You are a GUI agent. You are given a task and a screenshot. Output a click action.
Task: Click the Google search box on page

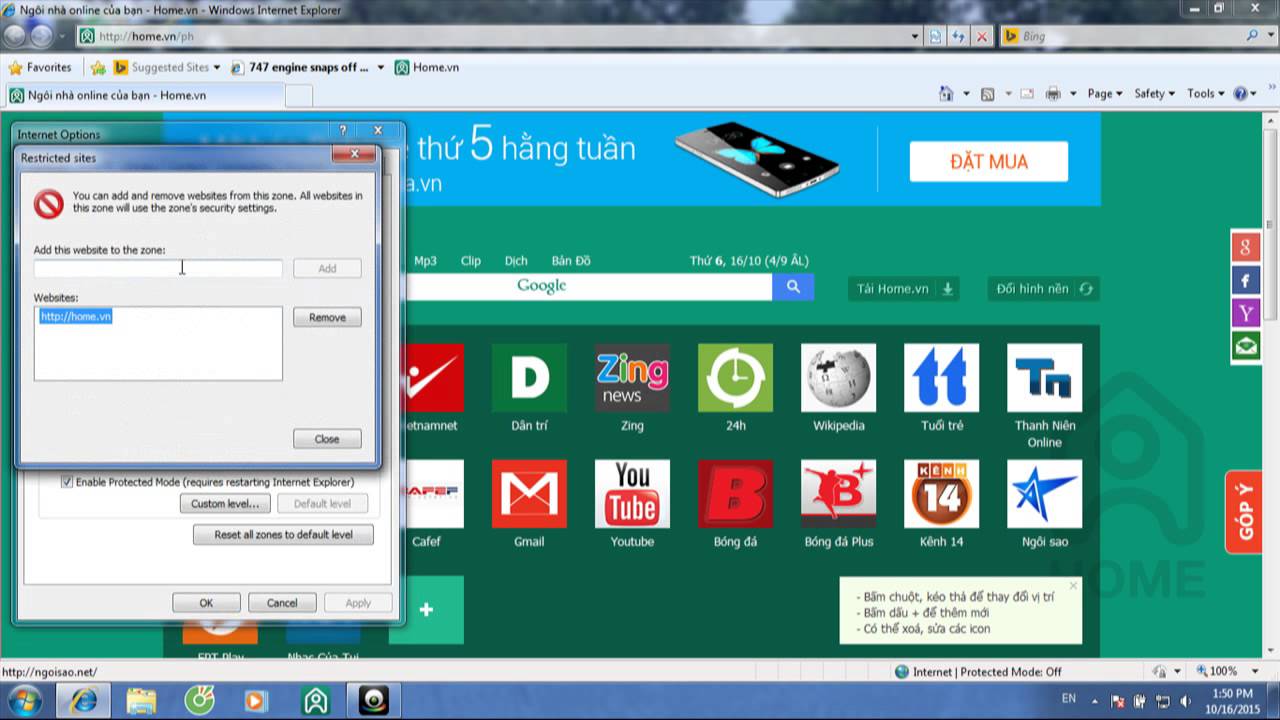pyautogui.click(x=590, y=286)
